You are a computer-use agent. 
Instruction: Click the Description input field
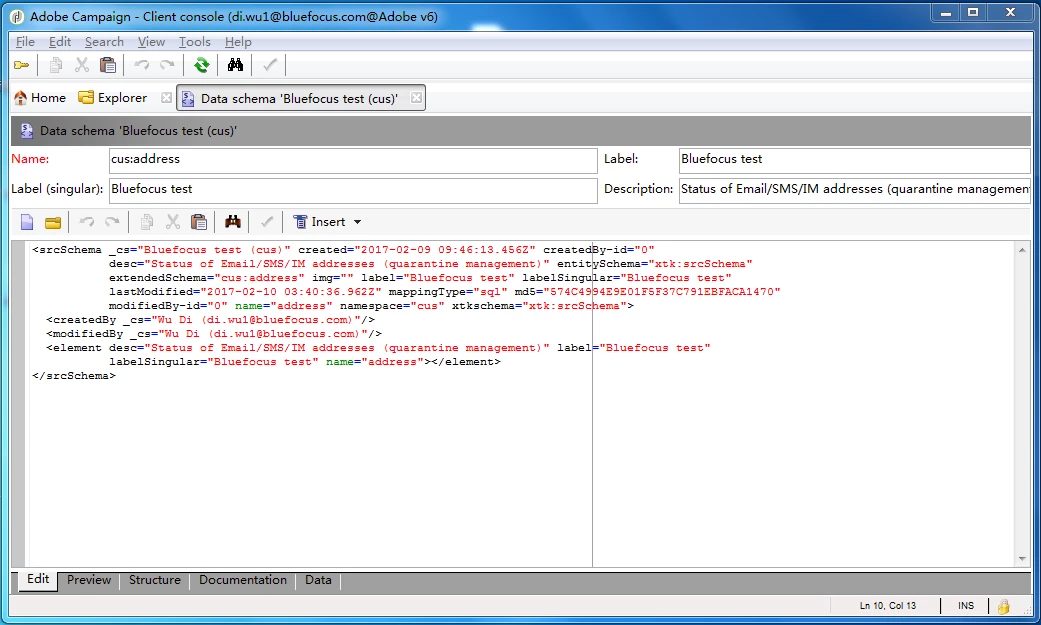854,190
